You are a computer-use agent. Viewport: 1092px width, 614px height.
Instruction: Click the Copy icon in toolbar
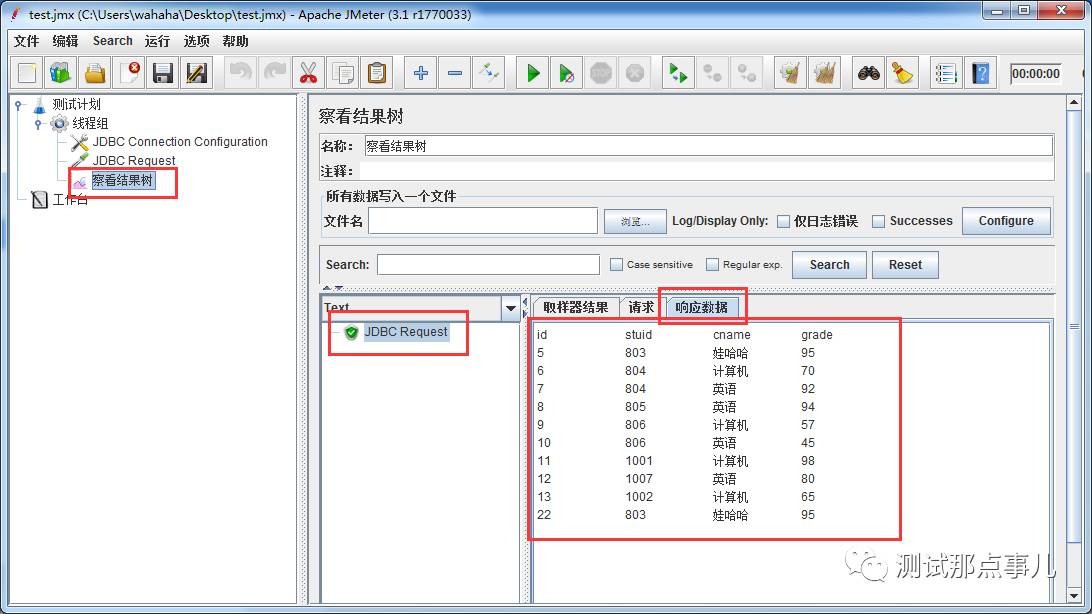342,73
